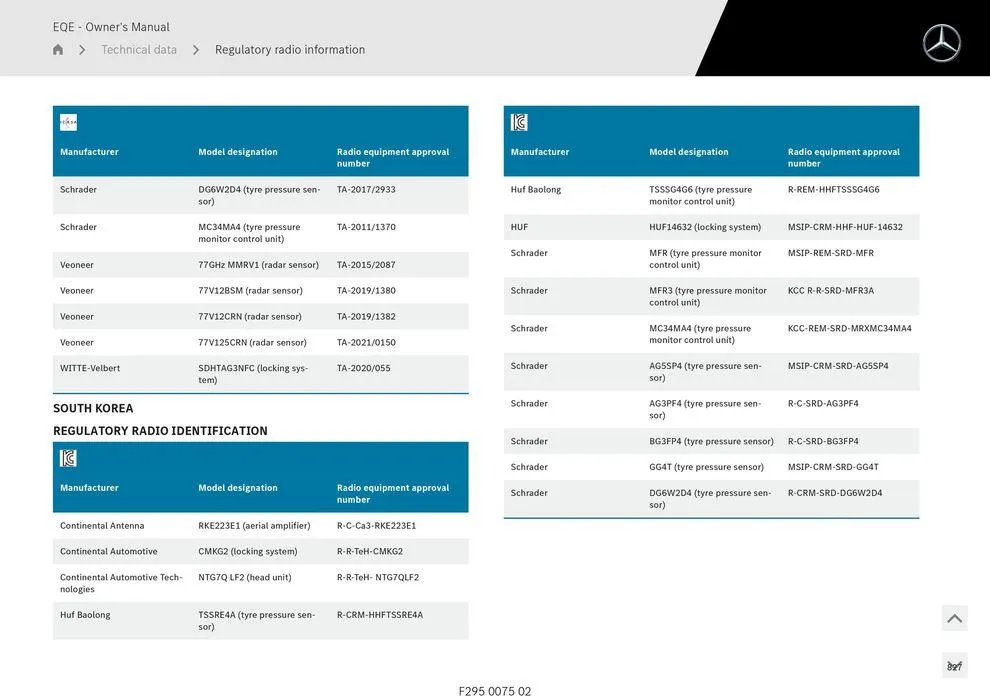Select the Regulatory radio information breadcrumb
Screen dimensions: 990x700
click(x=290, y=50)
